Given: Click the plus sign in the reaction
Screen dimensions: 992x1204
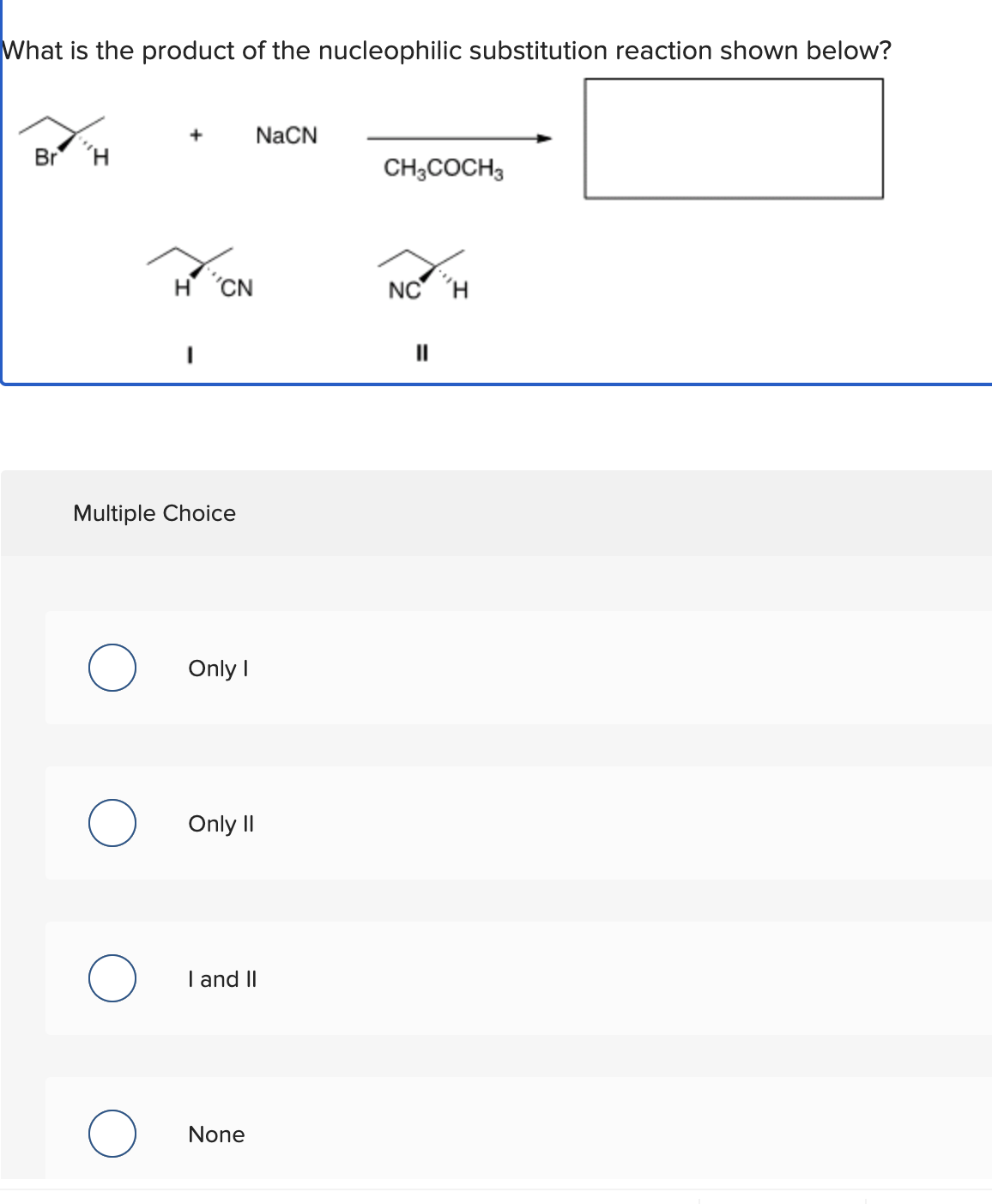Looking at the screenshot, I should coord(197,135).
